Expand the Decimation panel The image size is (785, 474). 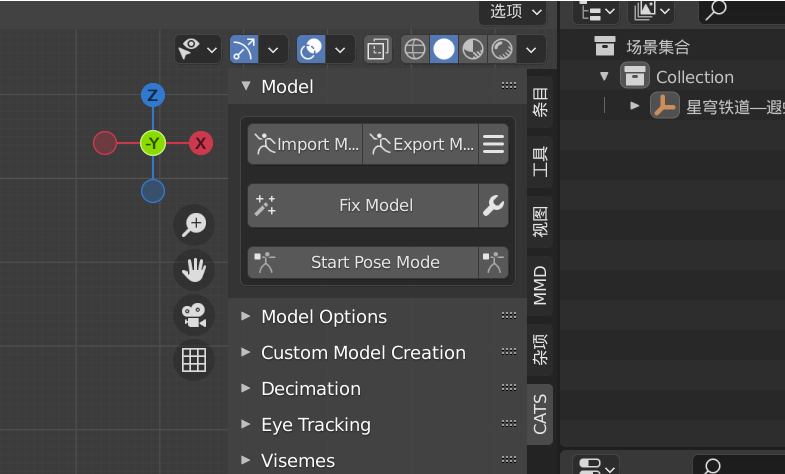coord(310,389)
